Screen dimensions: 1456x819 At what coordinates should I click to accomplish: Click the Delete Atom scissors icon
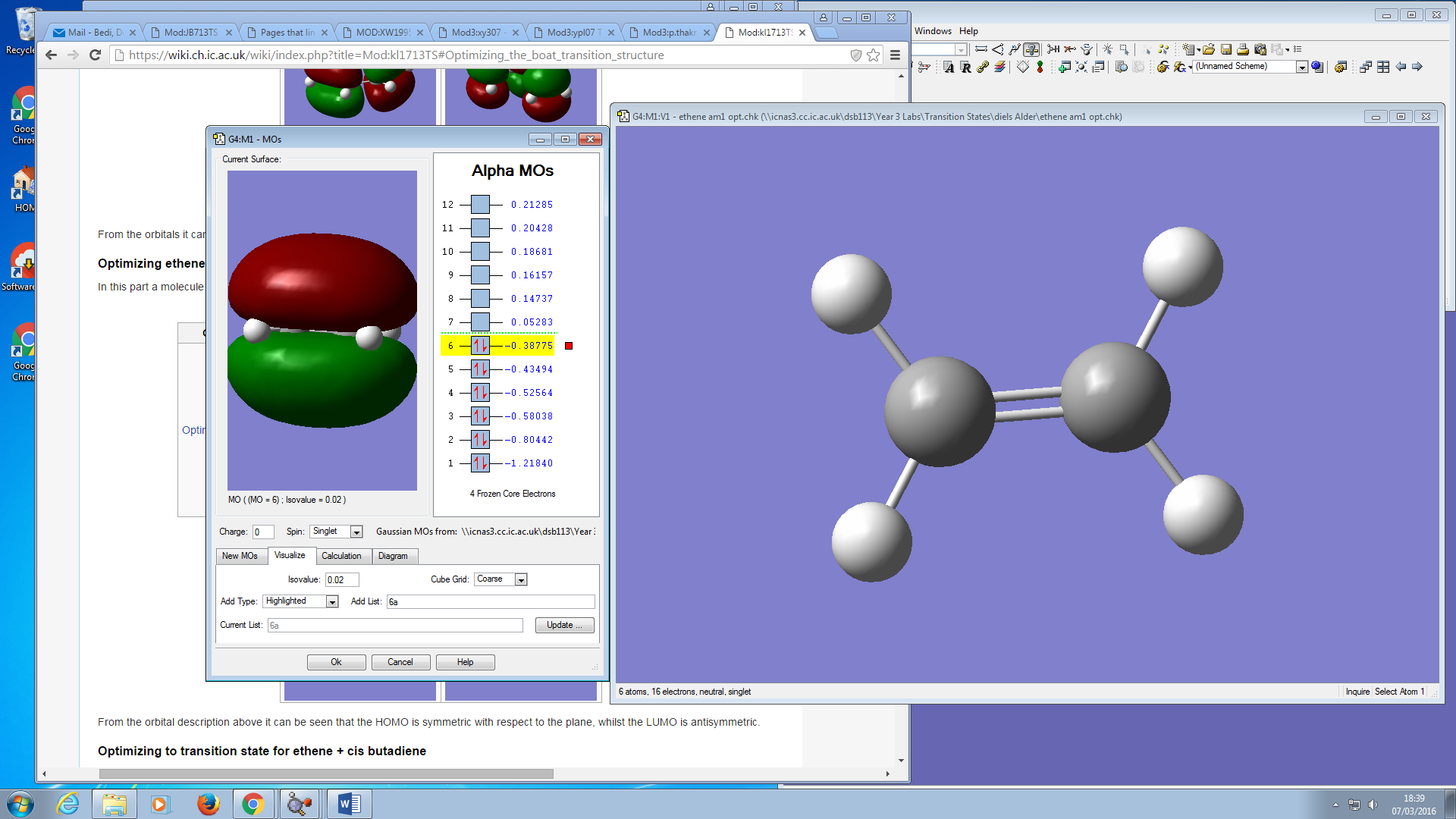coord(1070,49)
